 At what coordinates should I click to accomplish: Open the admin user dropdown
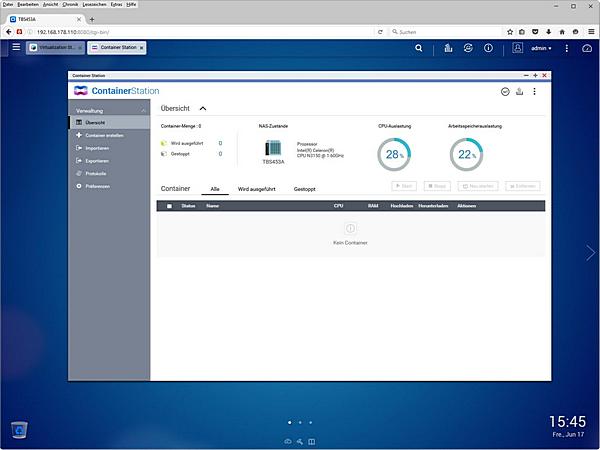(541, 48)
